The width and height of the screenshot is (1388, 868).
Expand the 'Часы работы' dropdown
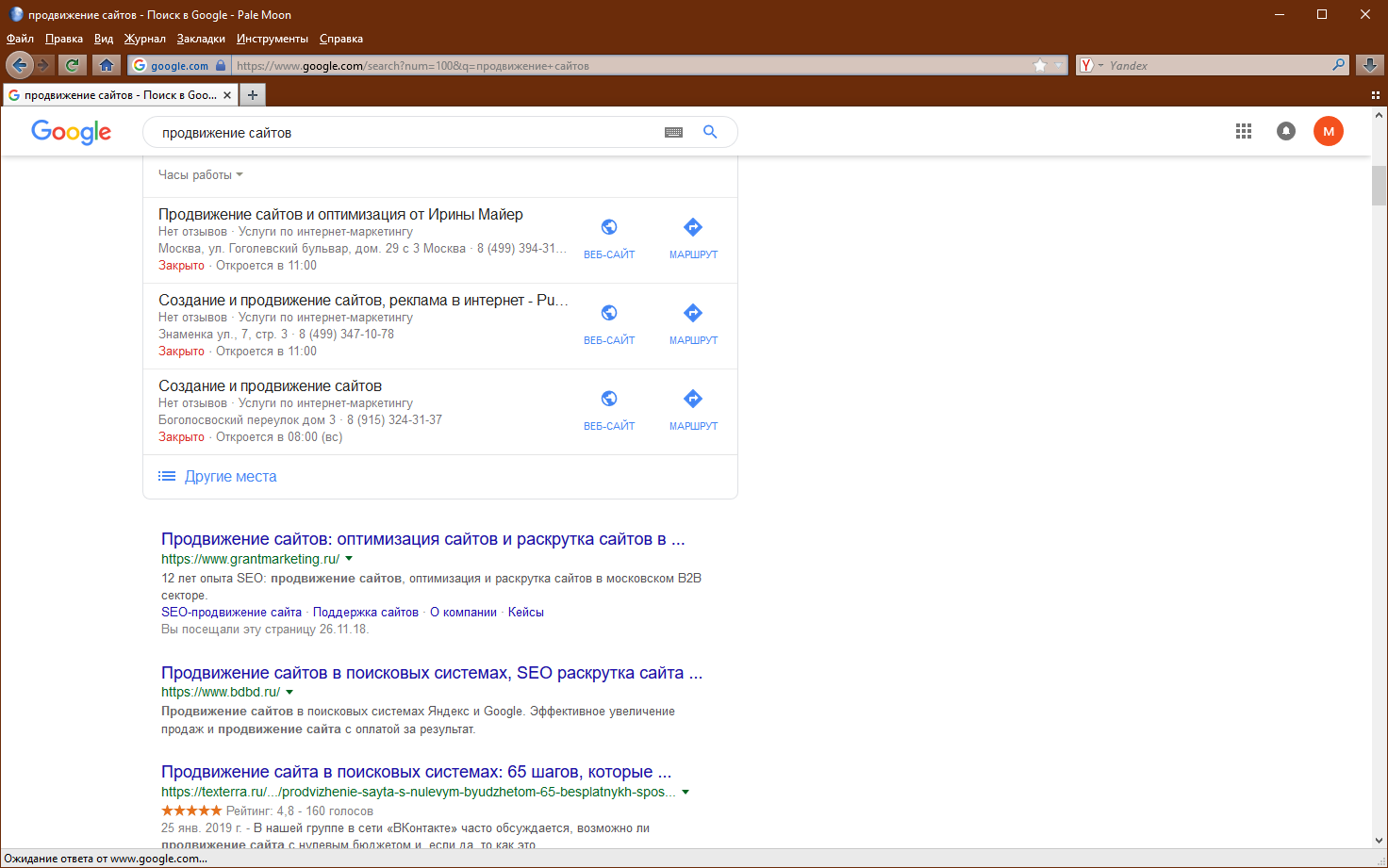[201, 174]
